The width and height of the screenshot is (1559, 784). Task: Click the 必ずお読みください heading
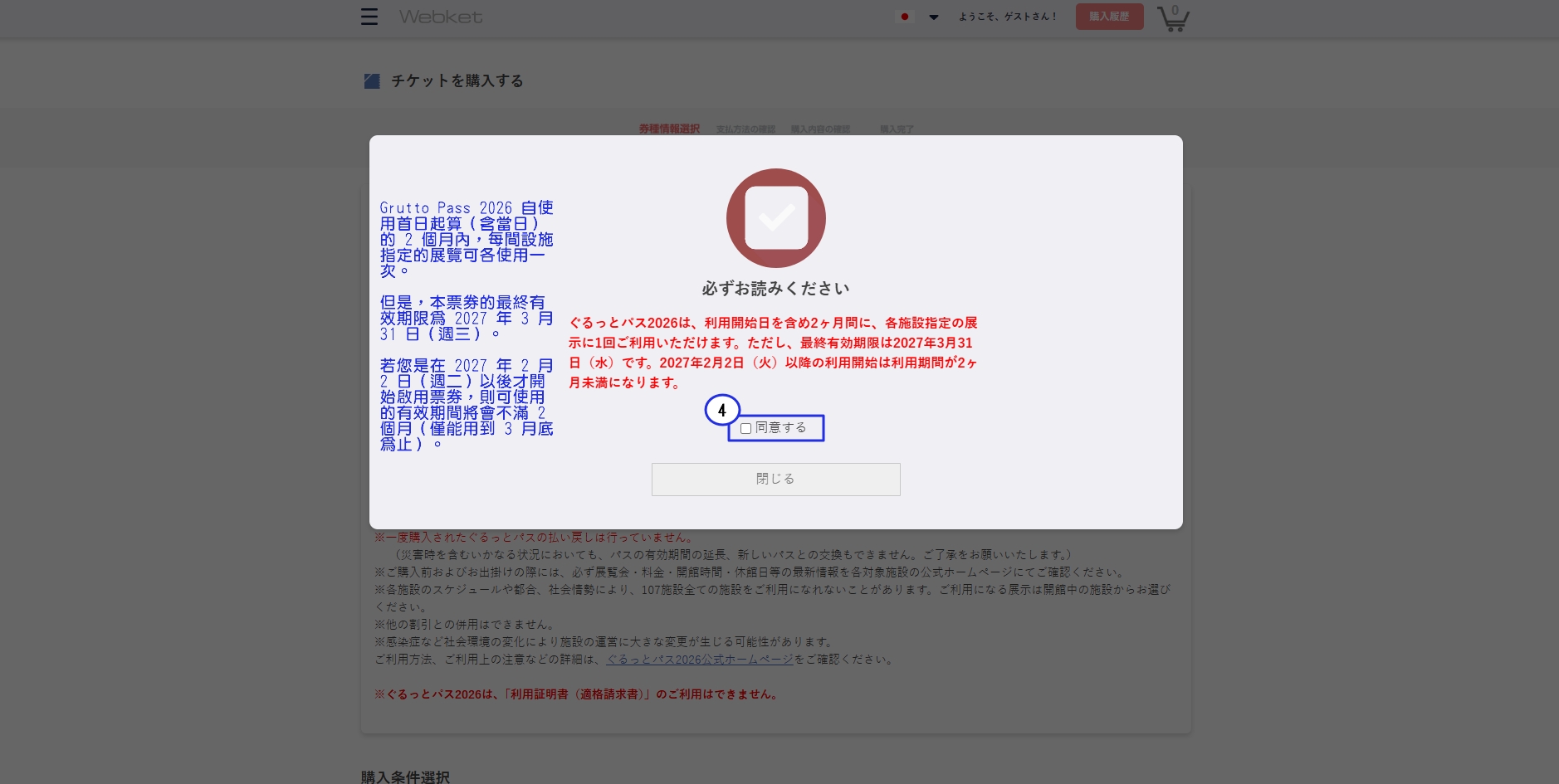(x=776, y=289)
